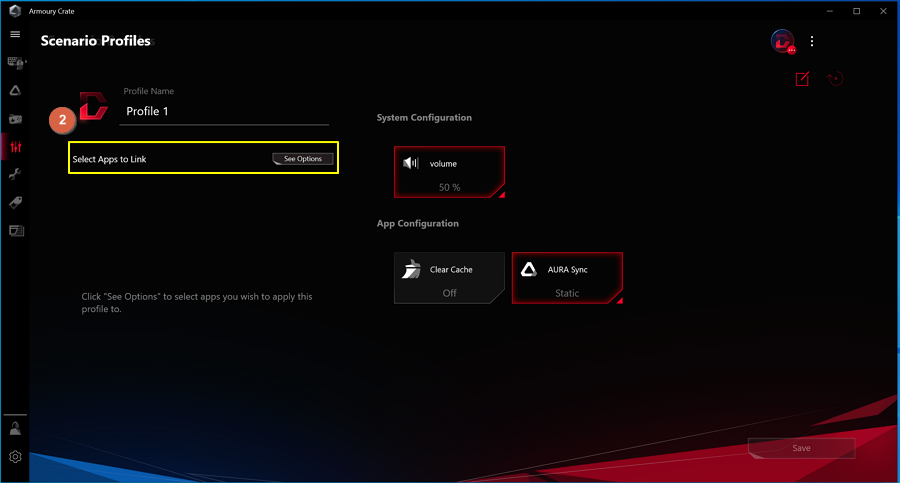
Task: Click the Select Apps to Link label
Action: [x=109, y=159]
